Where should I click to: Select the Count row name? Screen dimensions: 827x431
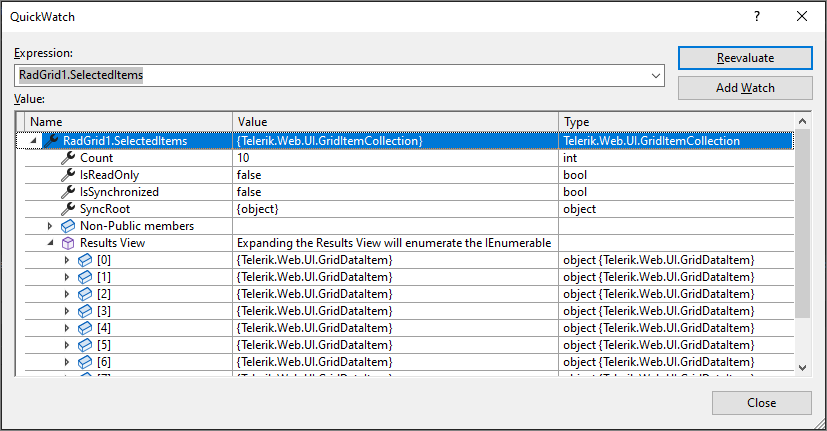pyautogui.click(x=97, y=158)
